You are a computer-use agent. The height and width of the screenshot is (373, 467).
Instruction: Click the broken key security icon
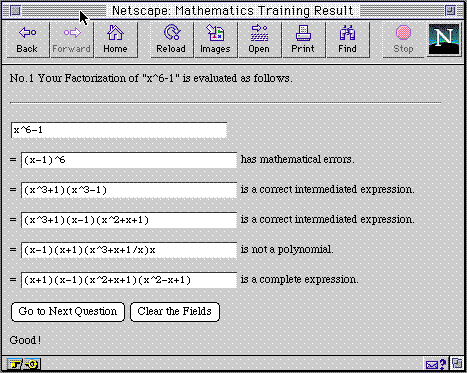(x=23, y=364)
